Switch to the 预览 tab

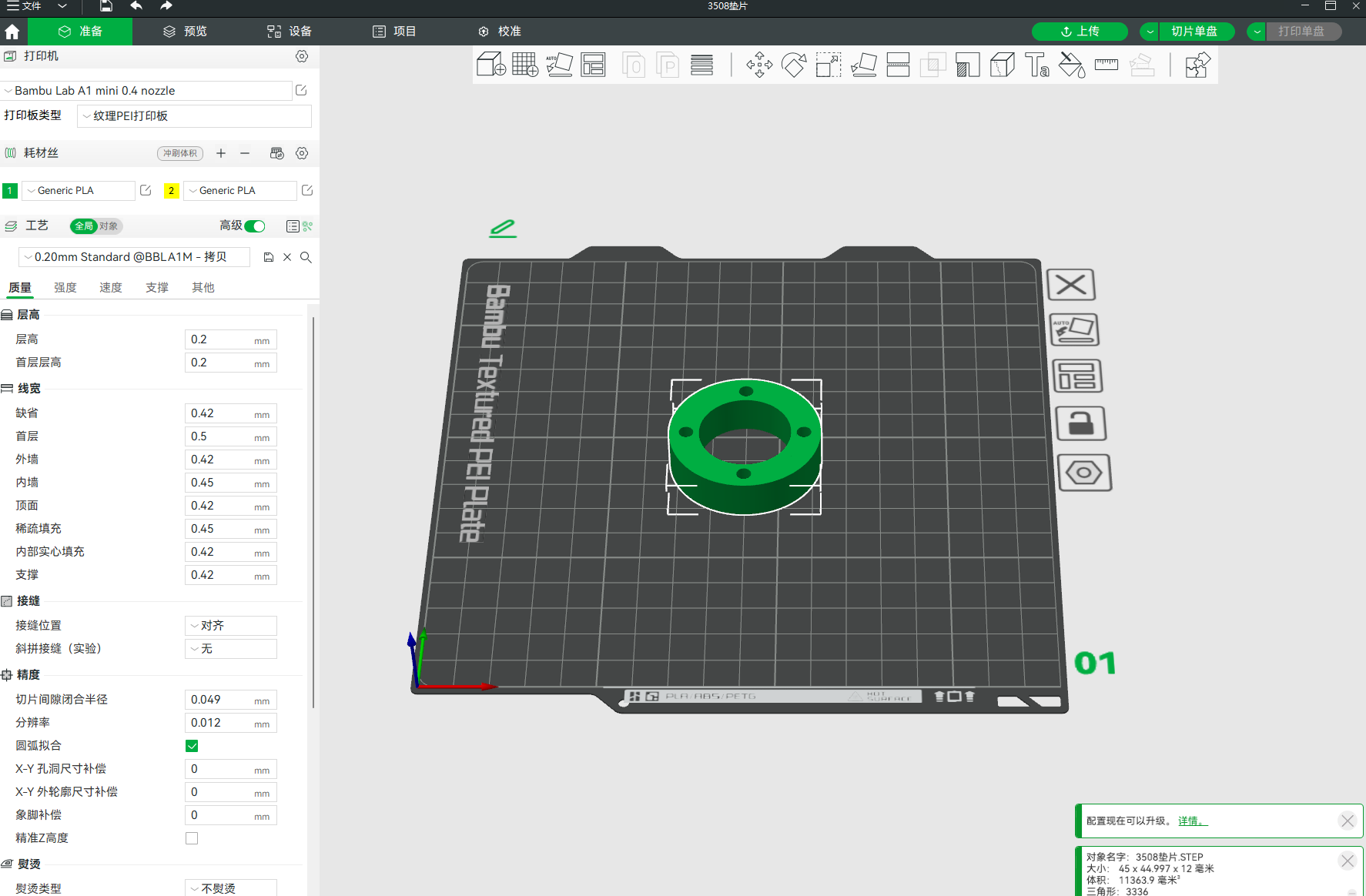tap(185, 32)
